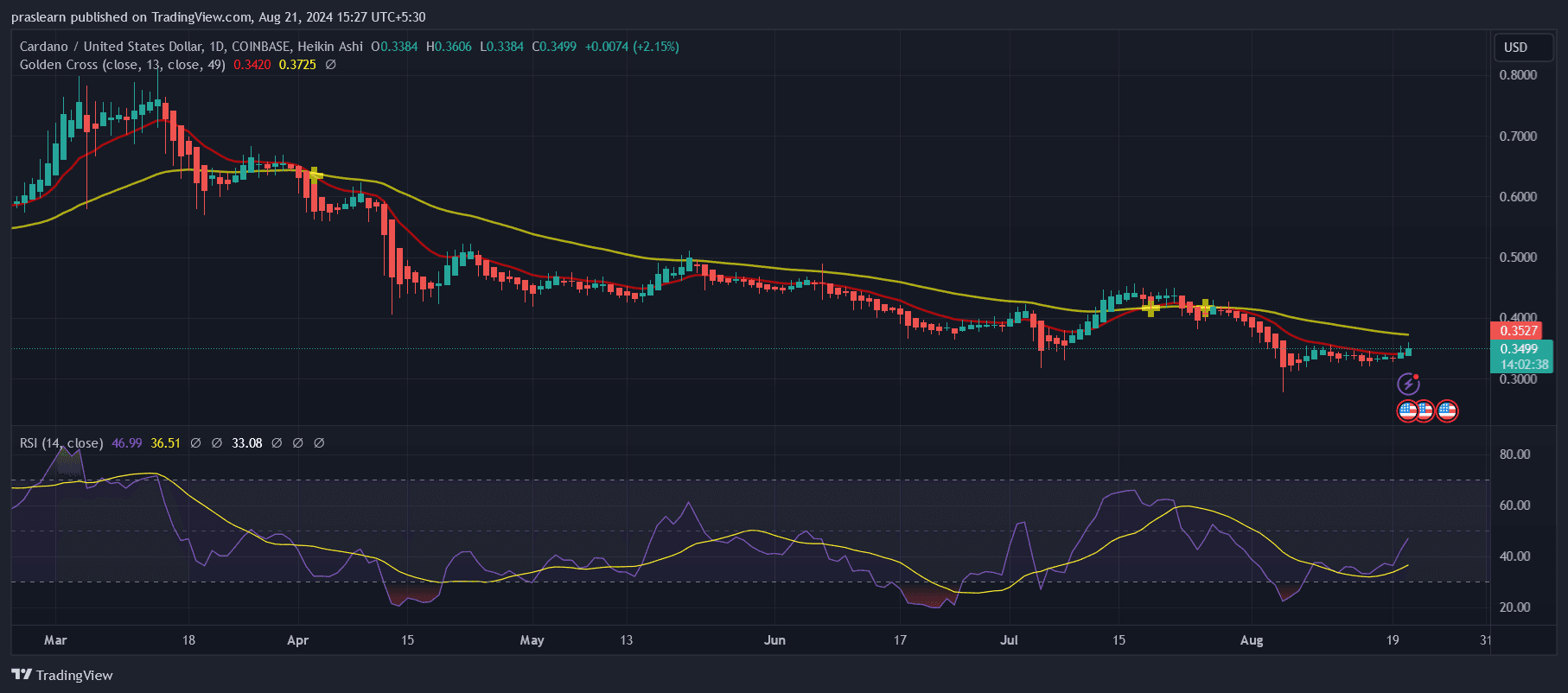Click the 19 date label on the time axis

[1393, 640]
